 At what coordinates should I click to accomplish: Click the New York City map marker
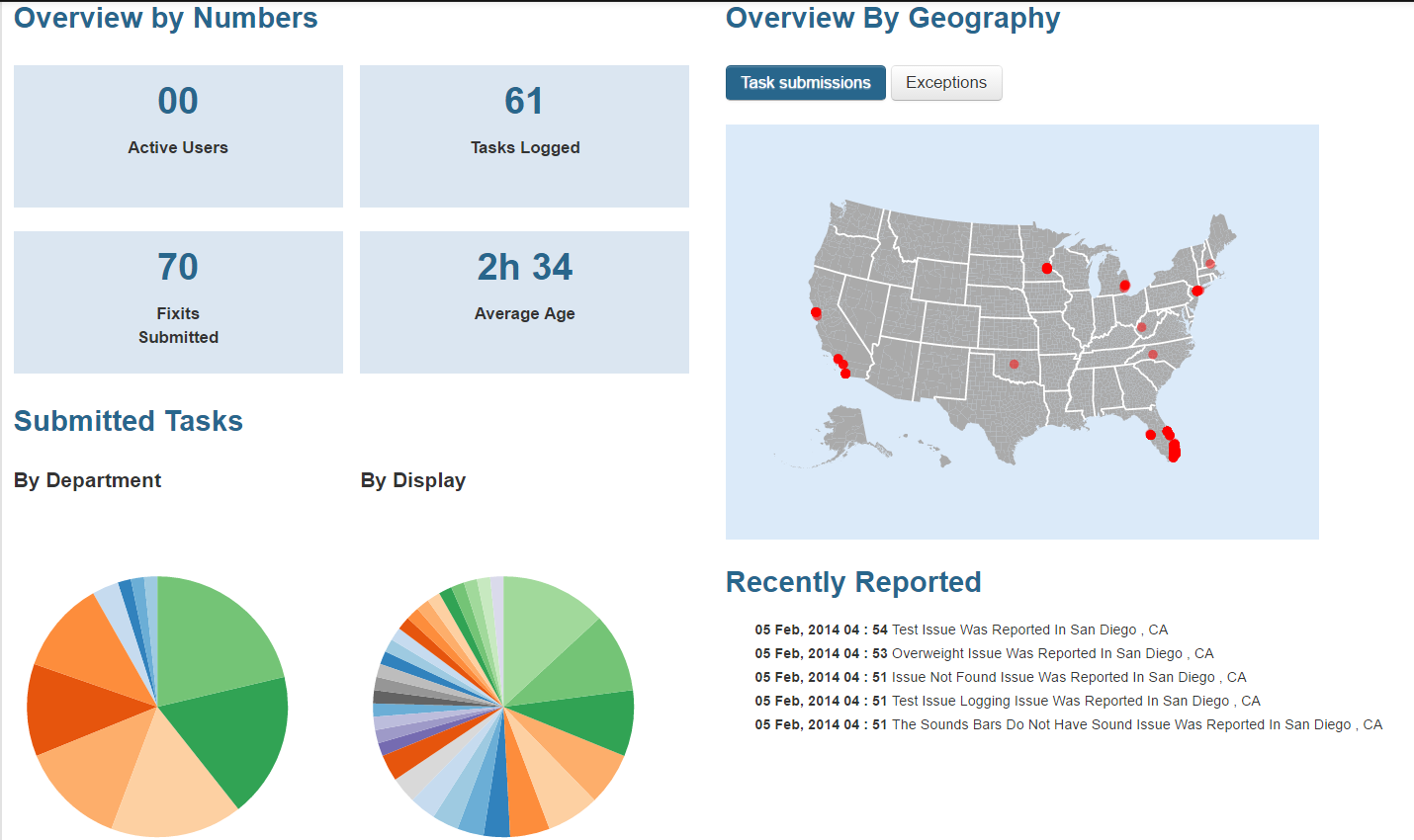pyautogui.click(x=1197, y=291)
